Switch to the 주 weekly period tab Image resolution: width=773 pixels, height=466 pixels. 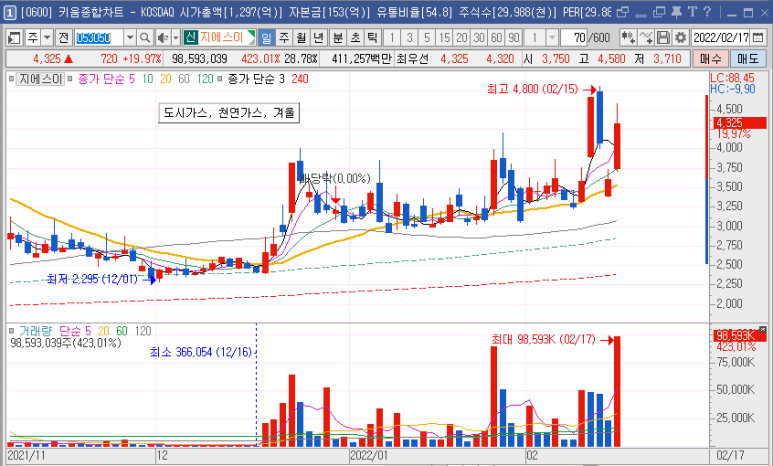tap(284, 37)
